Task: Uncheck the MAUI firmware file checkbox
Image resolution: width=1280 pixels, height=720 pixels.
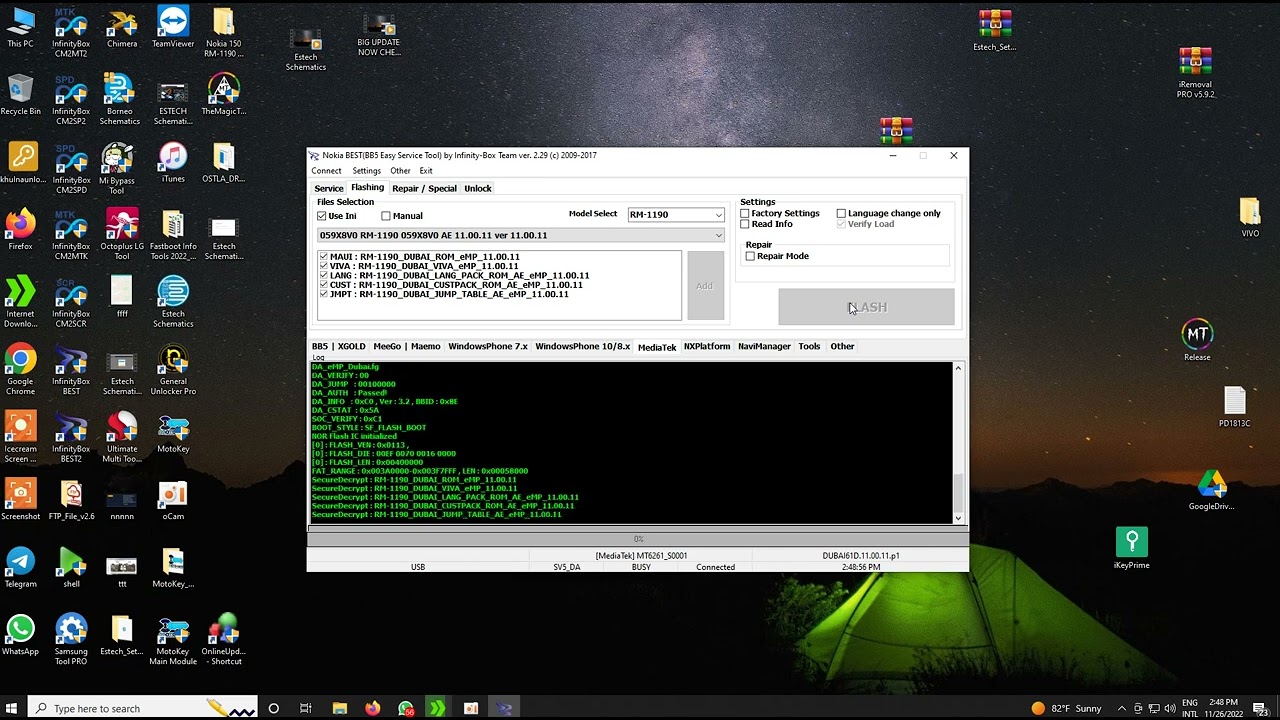Action: 324,257
